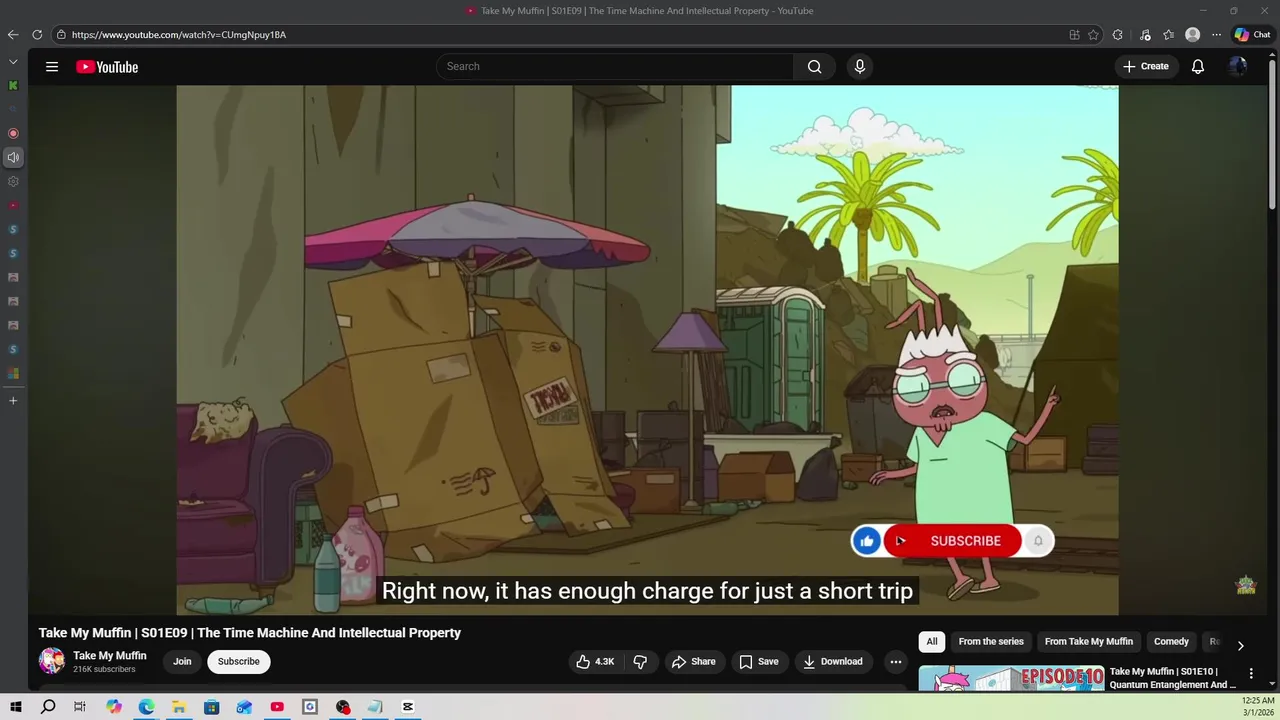Viewport: 1280px width, 720px height.
Task: Launch Copilot from taskbar
Action: point(114,707)
